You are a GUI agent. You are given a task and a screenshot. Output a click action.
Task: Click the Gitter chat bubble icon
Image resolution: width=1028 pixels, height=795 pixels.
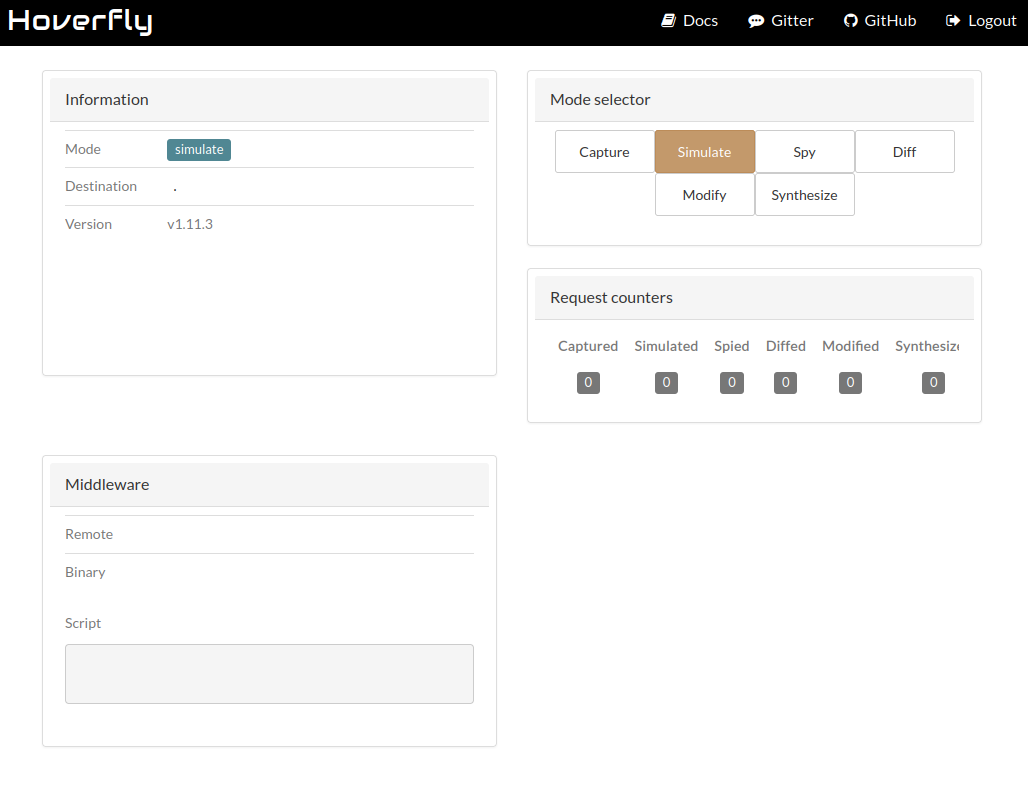pos(756,21)
